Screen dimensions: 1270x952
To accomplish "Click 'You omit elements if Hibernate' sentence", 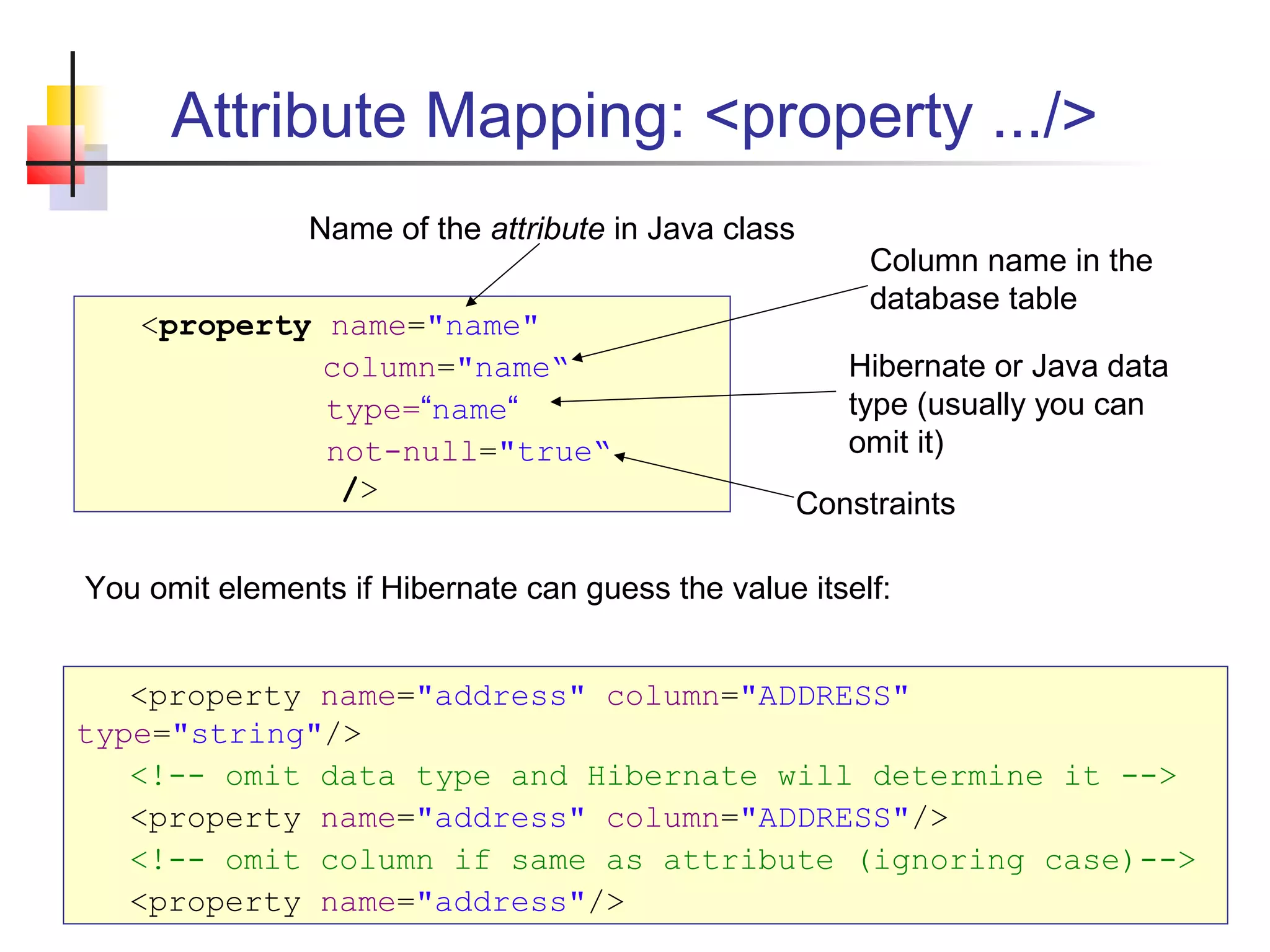I will 487,588.
